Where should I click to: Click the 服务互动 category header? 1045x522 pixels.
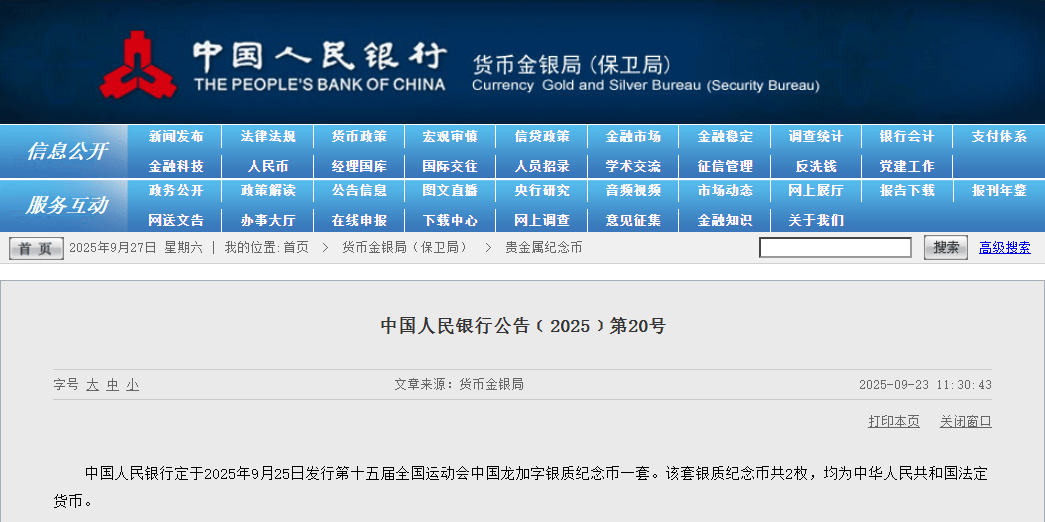click(66, 205)
